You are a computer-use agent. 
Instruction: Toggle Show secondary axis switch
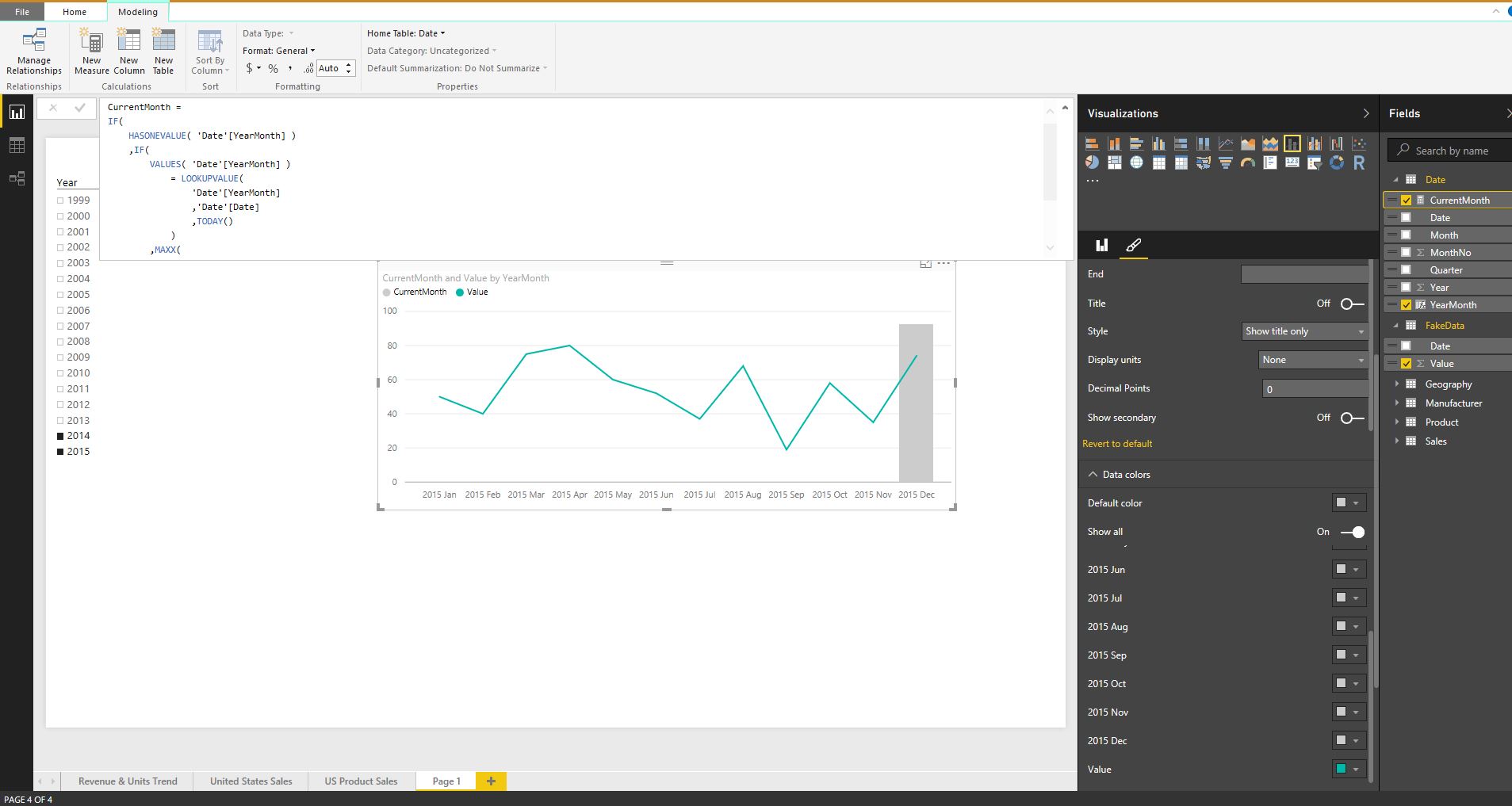pyautogui.click(x=1352, y=418)
